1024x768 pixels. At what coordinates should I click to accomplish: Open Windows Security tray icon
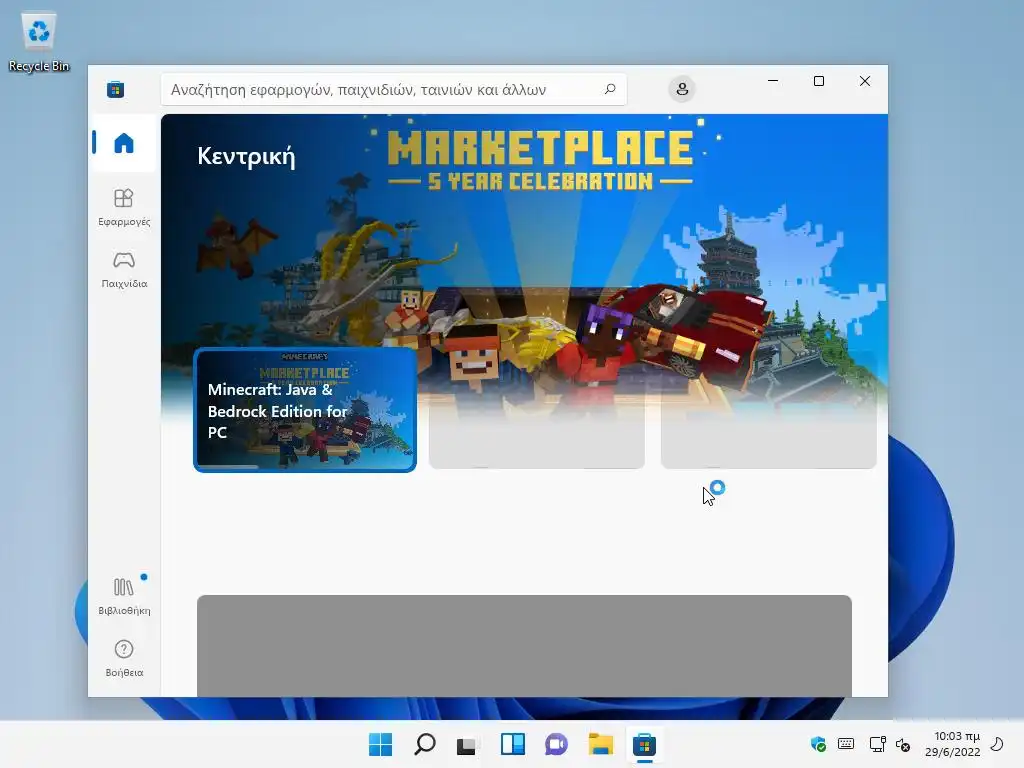pyautogui.click(x=818, y=744)
